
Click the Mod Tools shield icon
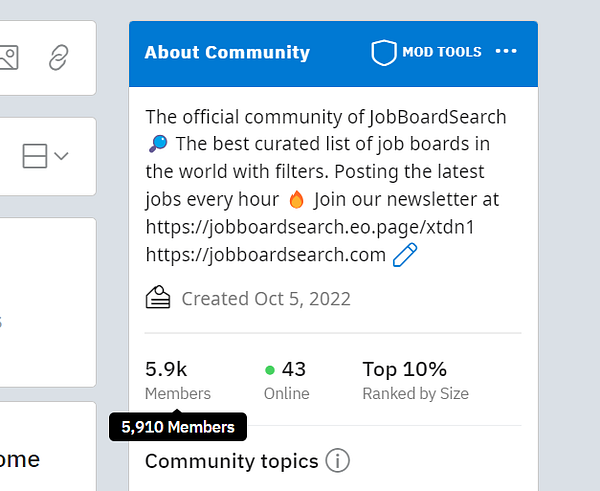click(x=383, y=53)
